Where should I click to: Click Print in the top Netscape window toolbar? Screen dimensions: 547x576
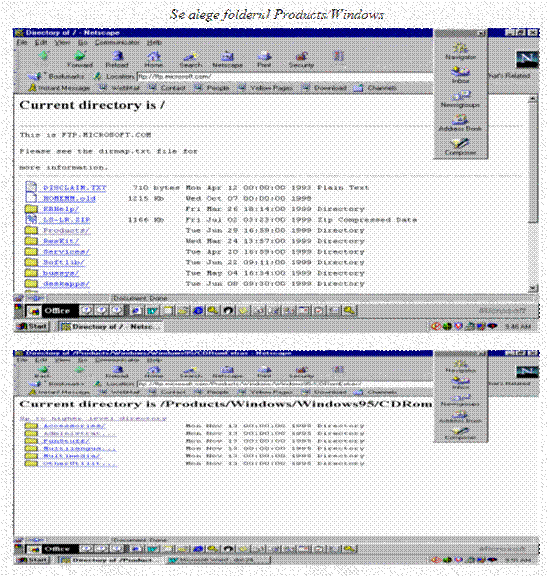click(264, 60)
